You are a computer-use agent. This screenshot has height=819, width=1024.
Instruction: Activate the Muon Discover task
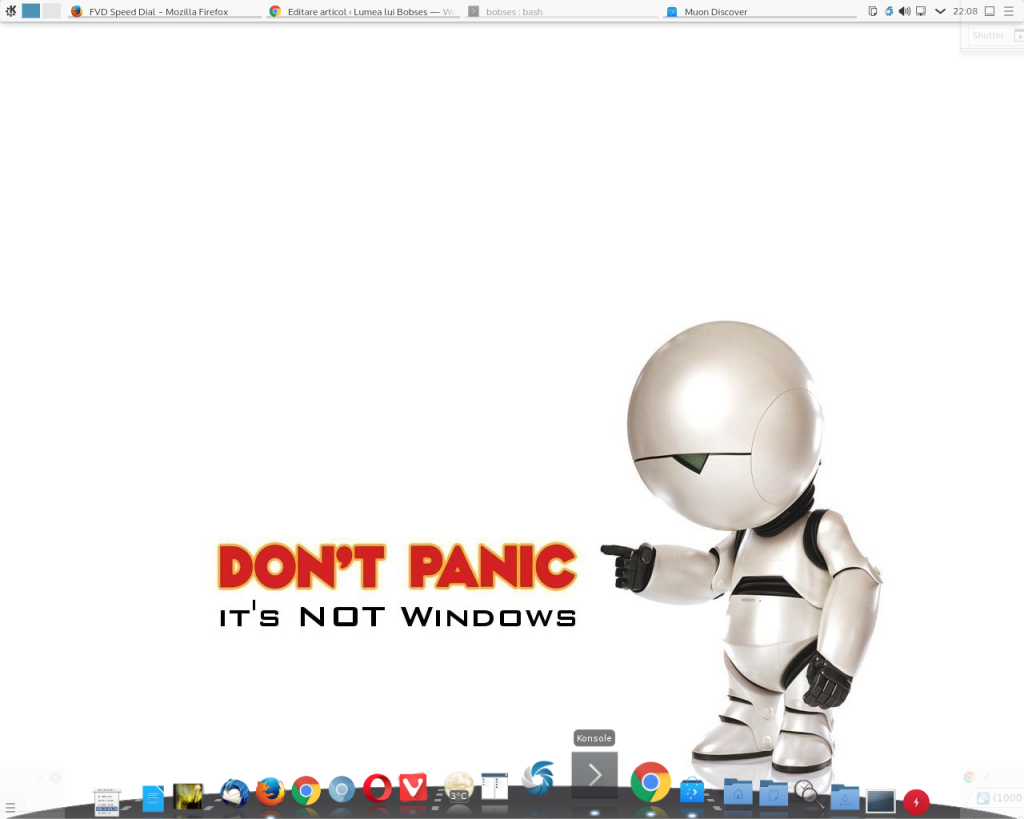[760, 12]
